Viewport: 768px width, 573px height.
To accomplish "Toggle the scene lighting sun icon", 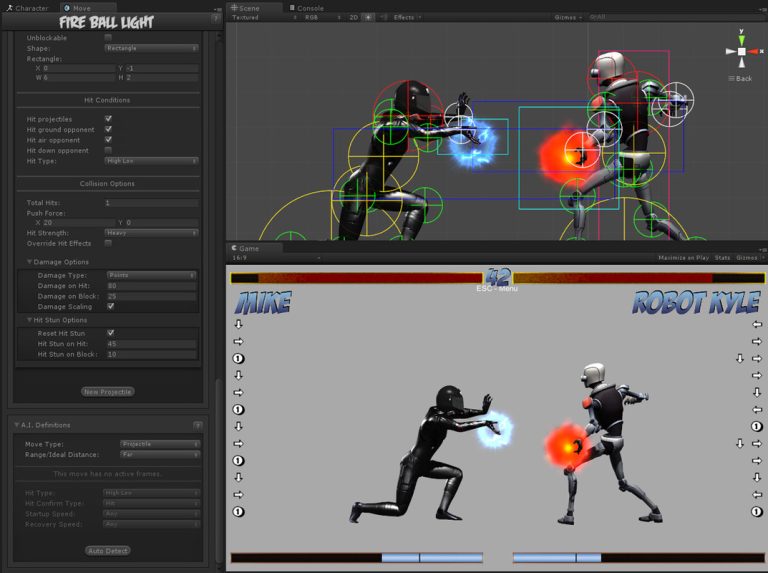I will 367,17.
